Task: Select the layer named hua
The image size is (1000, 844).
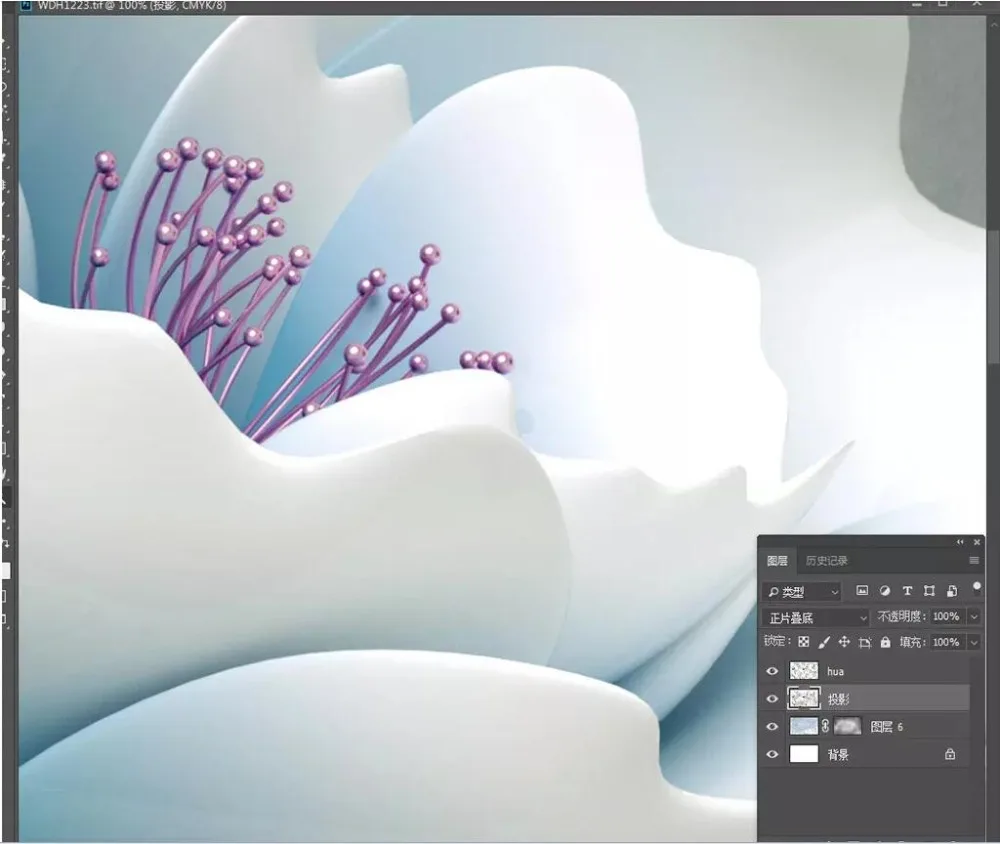Action: pos(835,672)
